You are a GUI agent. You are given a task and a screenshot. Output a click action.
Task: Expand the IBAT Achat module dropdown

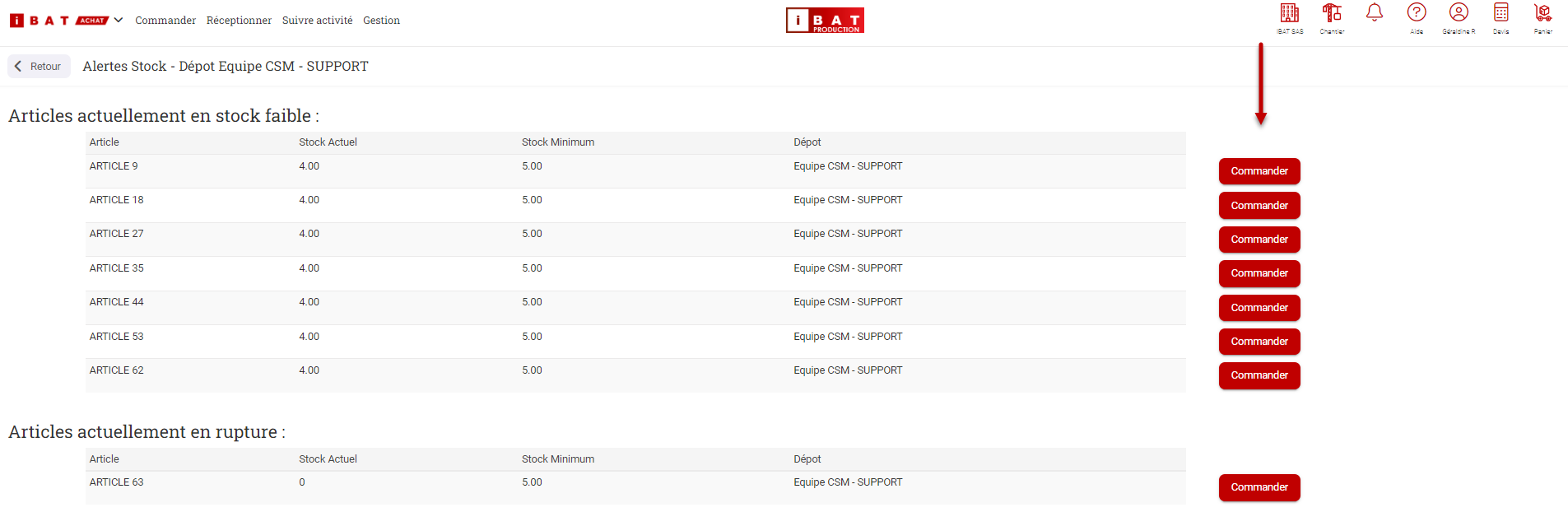(x=119, y=21)
